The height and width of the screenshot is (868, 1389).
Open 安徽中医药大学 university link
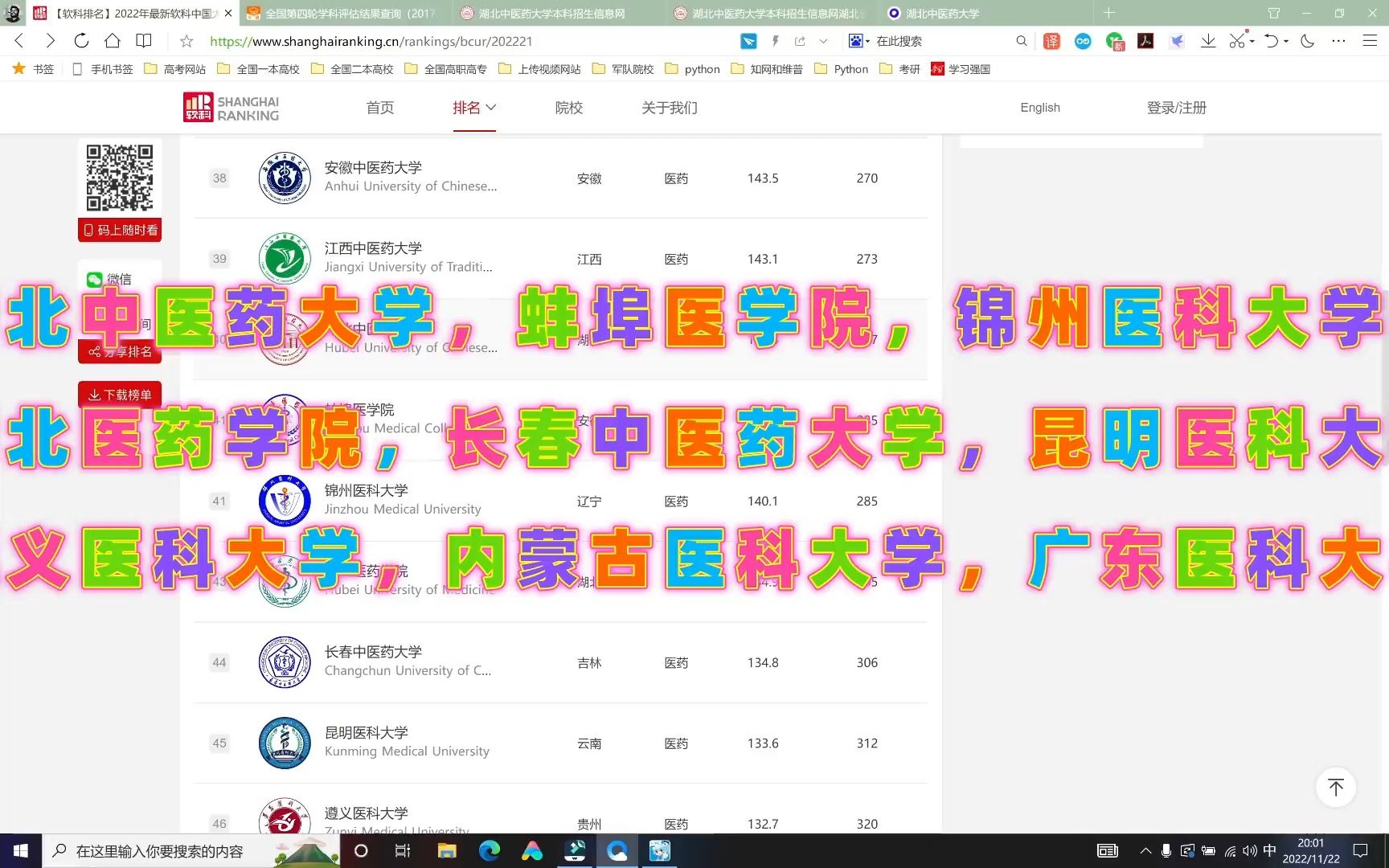(373, 167)
